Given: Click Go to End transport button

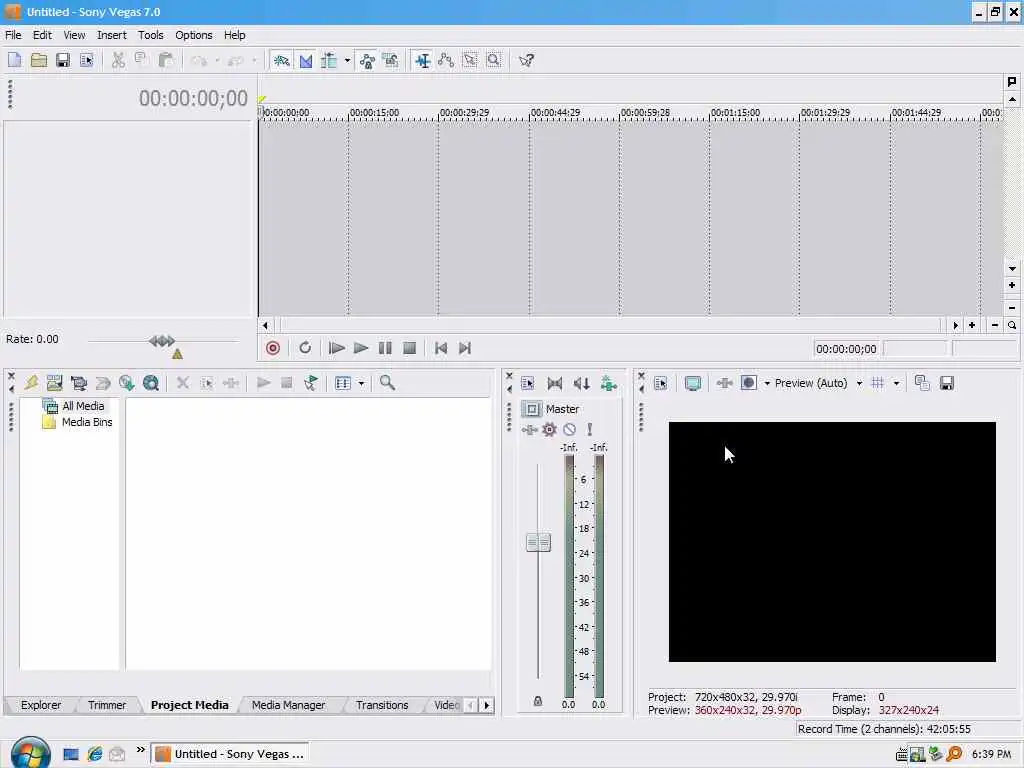Looking at the screenshot, I should (465, 348).
